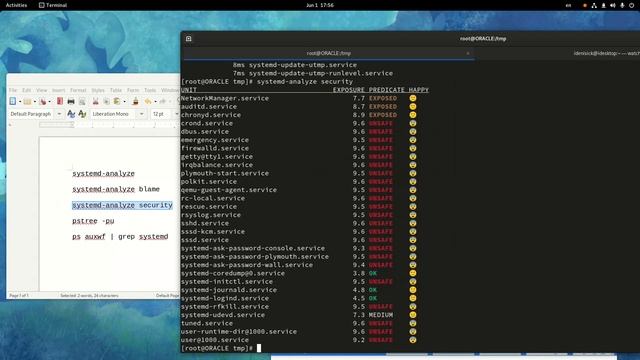Open the Jun 1 17:56 clock menu
The width and height of the screenshot is (640, 360).
click(x=320, y=5)
